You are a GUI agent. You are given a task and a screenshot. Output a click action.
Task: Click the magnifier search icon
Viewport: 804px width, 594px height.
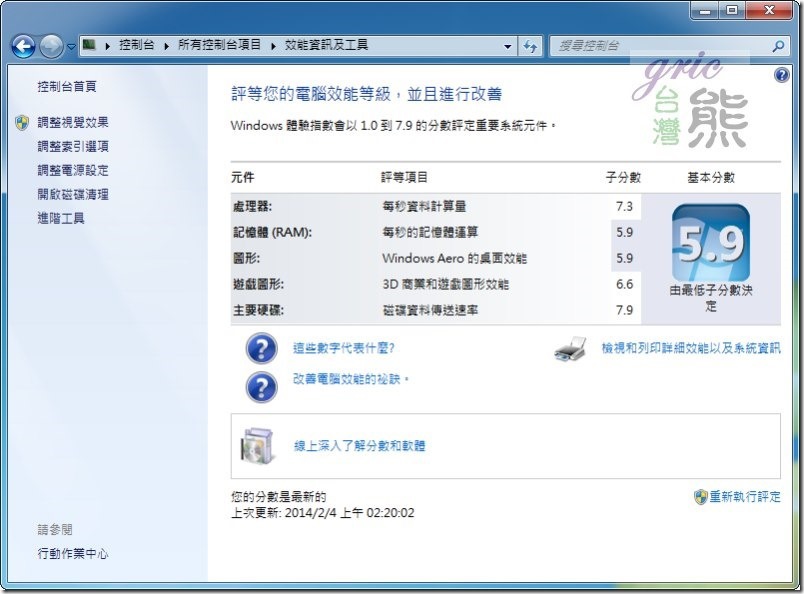pyautogui.click(x=778, y=46)
